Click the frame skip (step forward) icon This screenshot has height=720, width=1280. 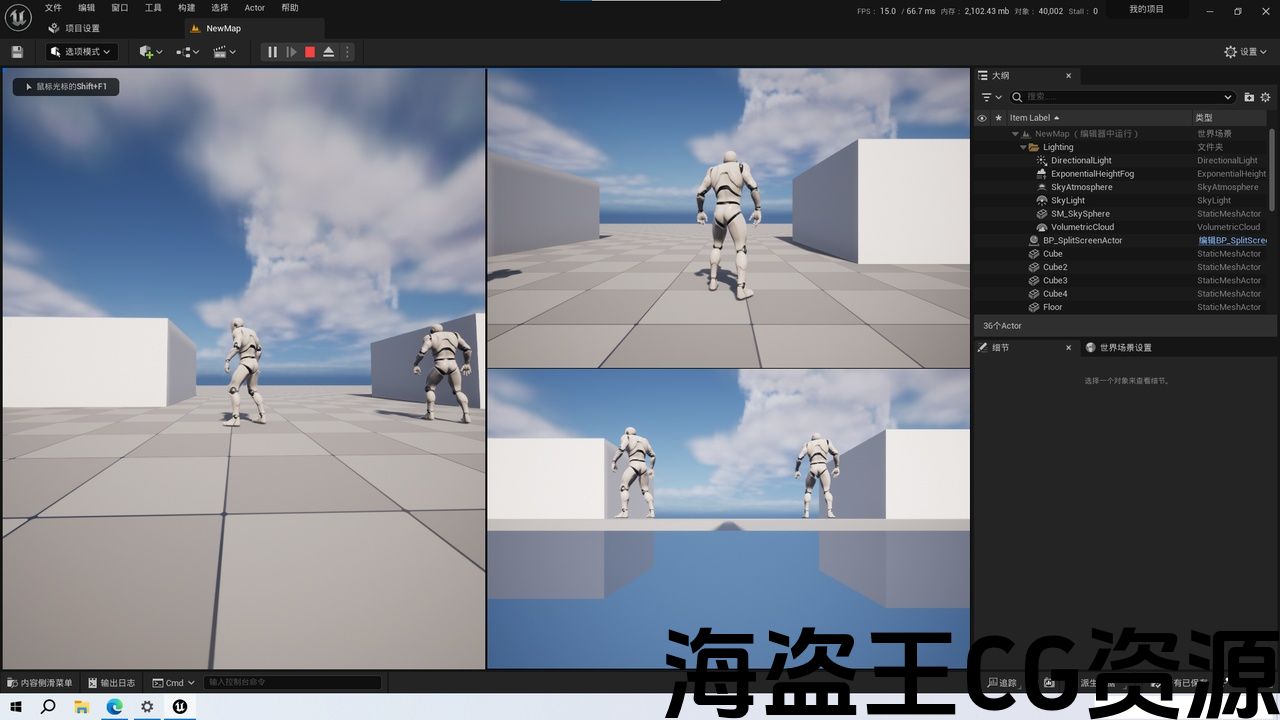pos(291,52)
